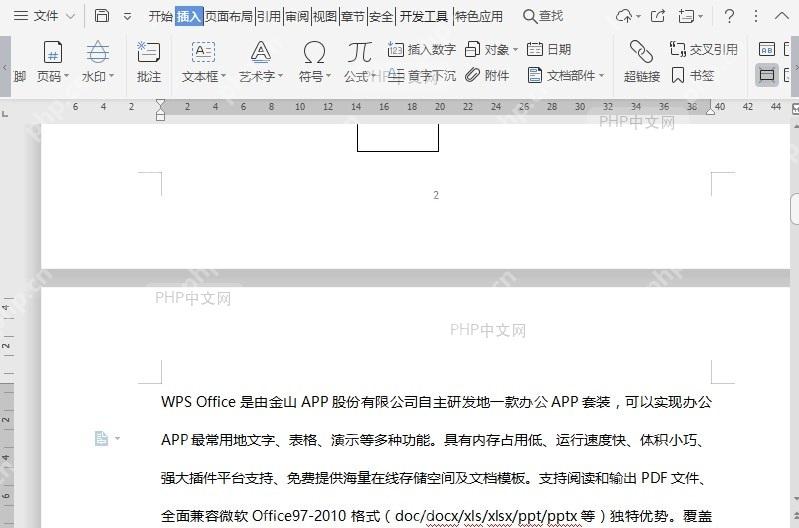This screenshot has height=528, width=799.
Task: Open the 页面布局 tab
Action: [x=229, y=16]
